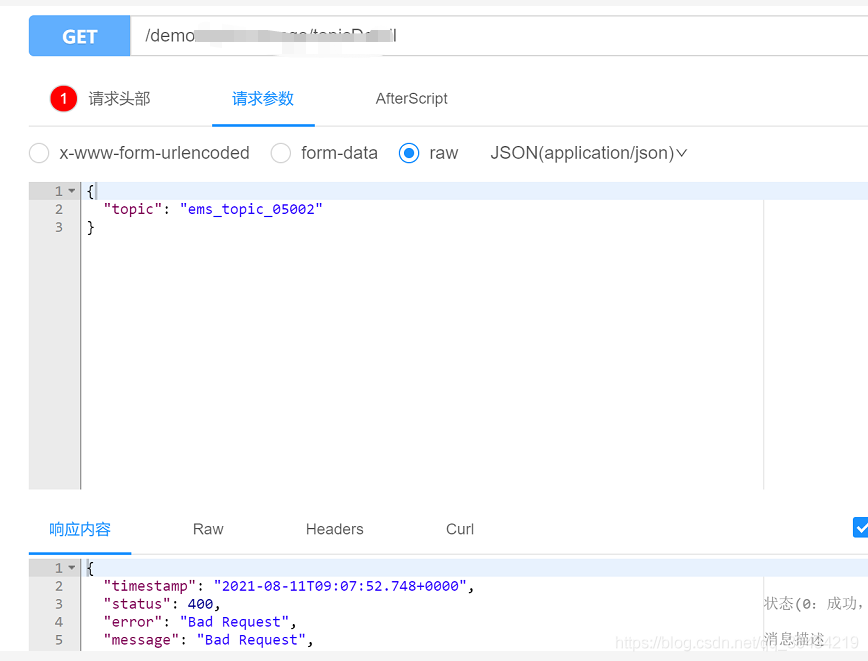This screenshot has width=868, height=661.
Task: Switch to the 响应内容 tab
Action: tap(80, 529)
